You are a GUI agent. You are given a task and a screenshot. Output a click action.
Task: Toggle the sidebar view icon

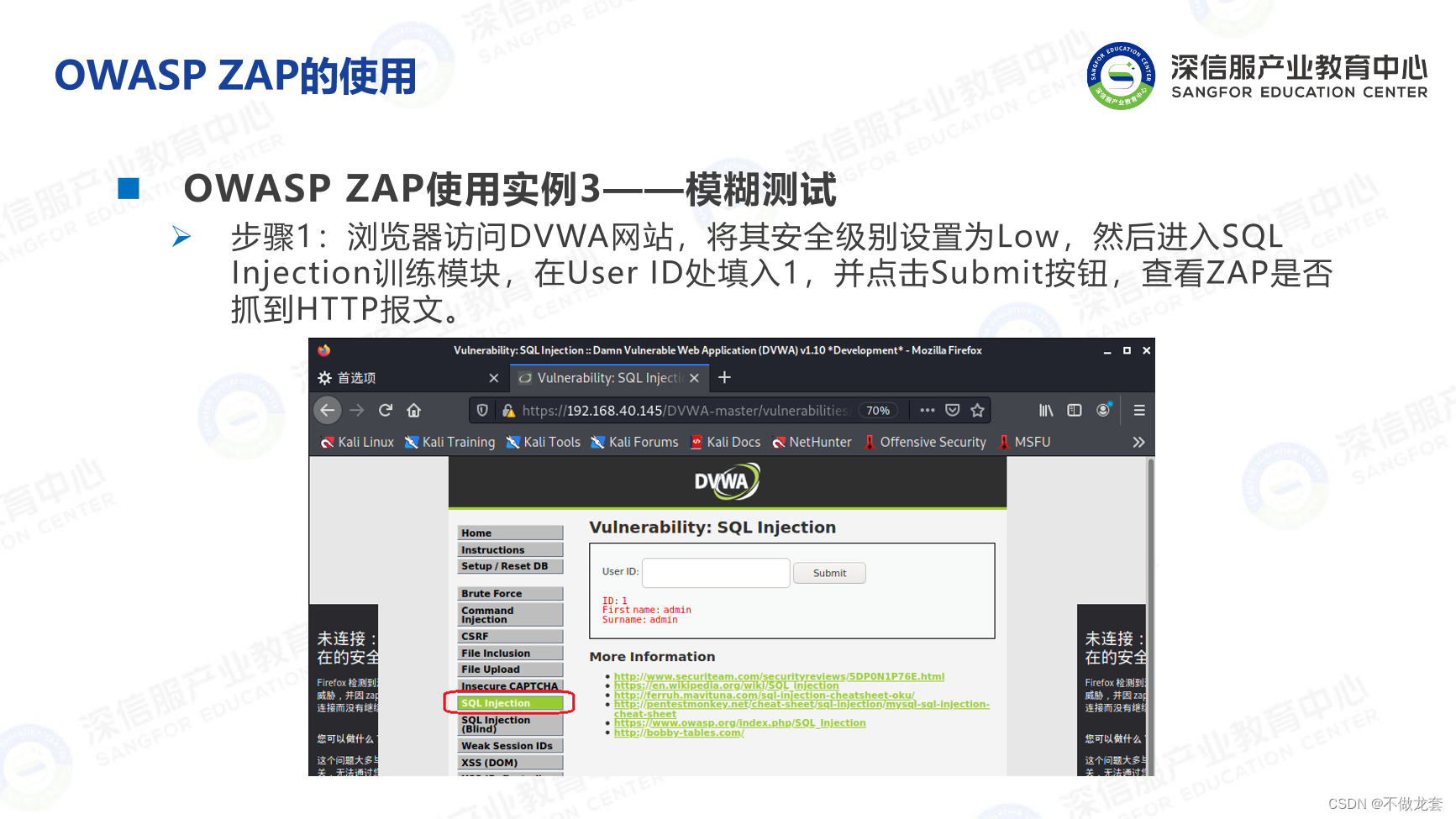click(x=1075, y=410)
